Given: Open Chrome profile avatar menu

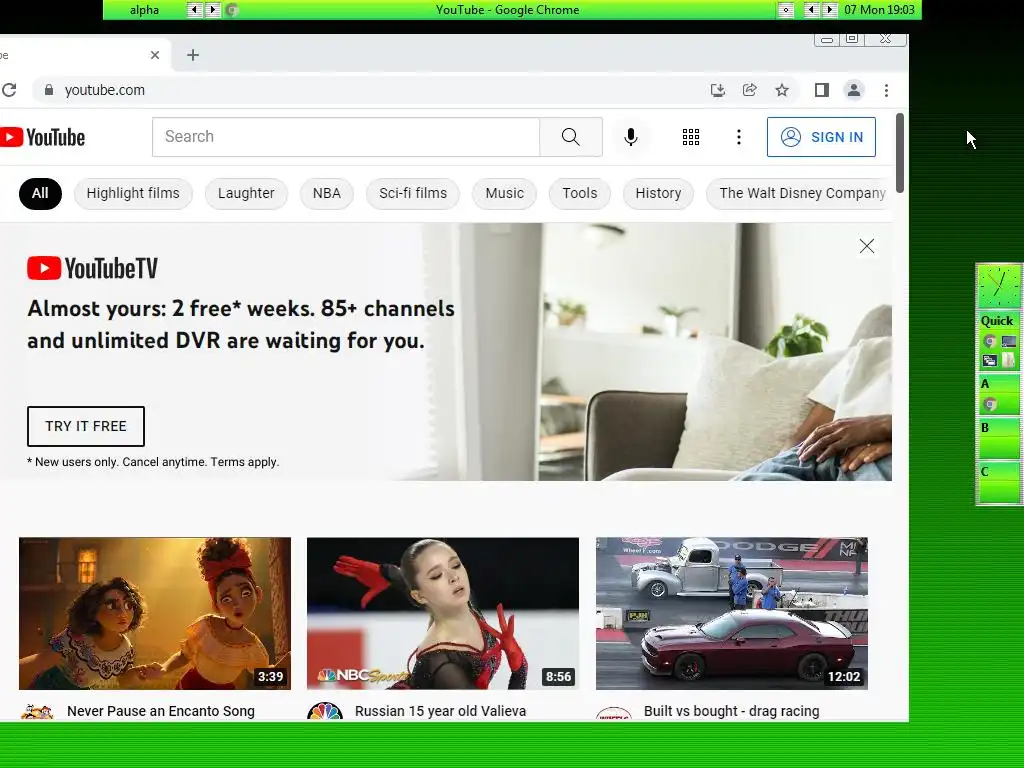Looking at the screenshot, I should tap(854, 90).
